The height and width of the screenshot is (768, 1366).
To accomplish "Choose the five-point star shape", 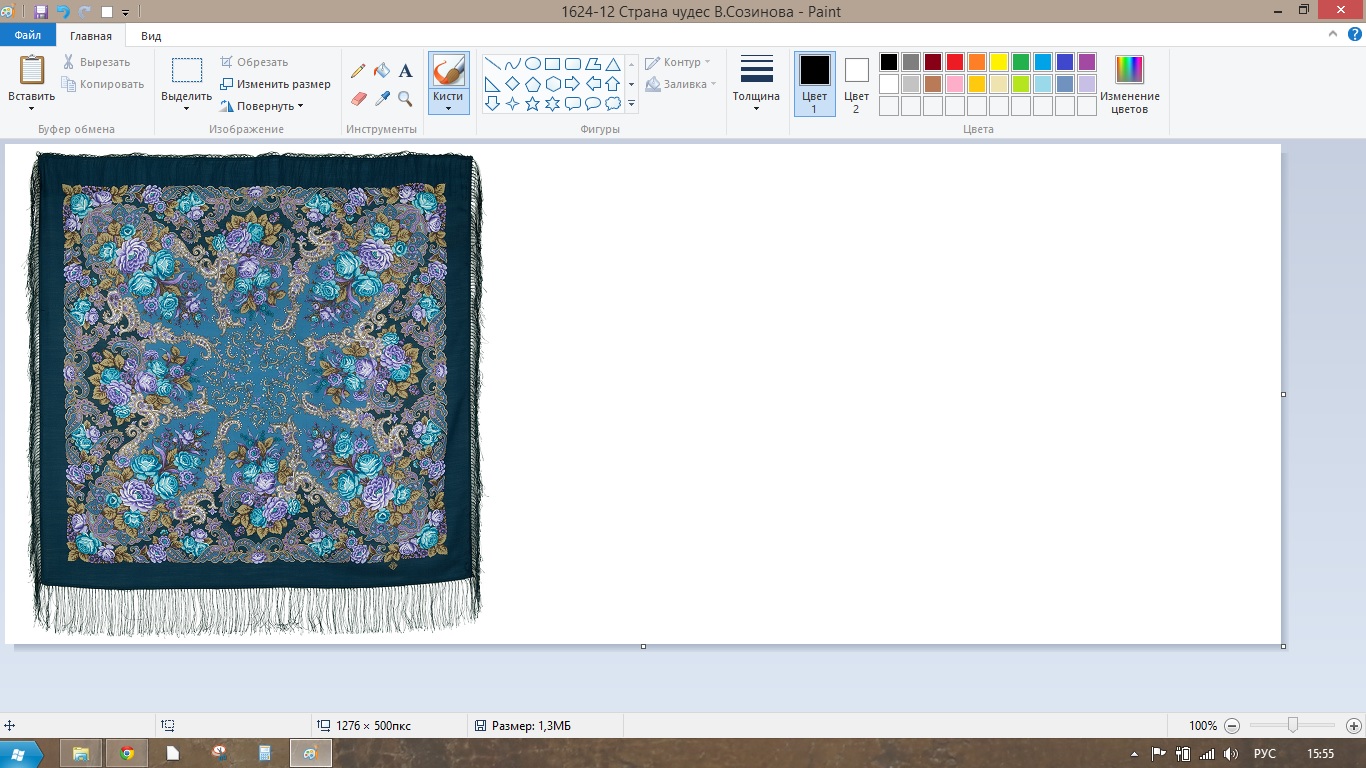I will click(532, 103).
